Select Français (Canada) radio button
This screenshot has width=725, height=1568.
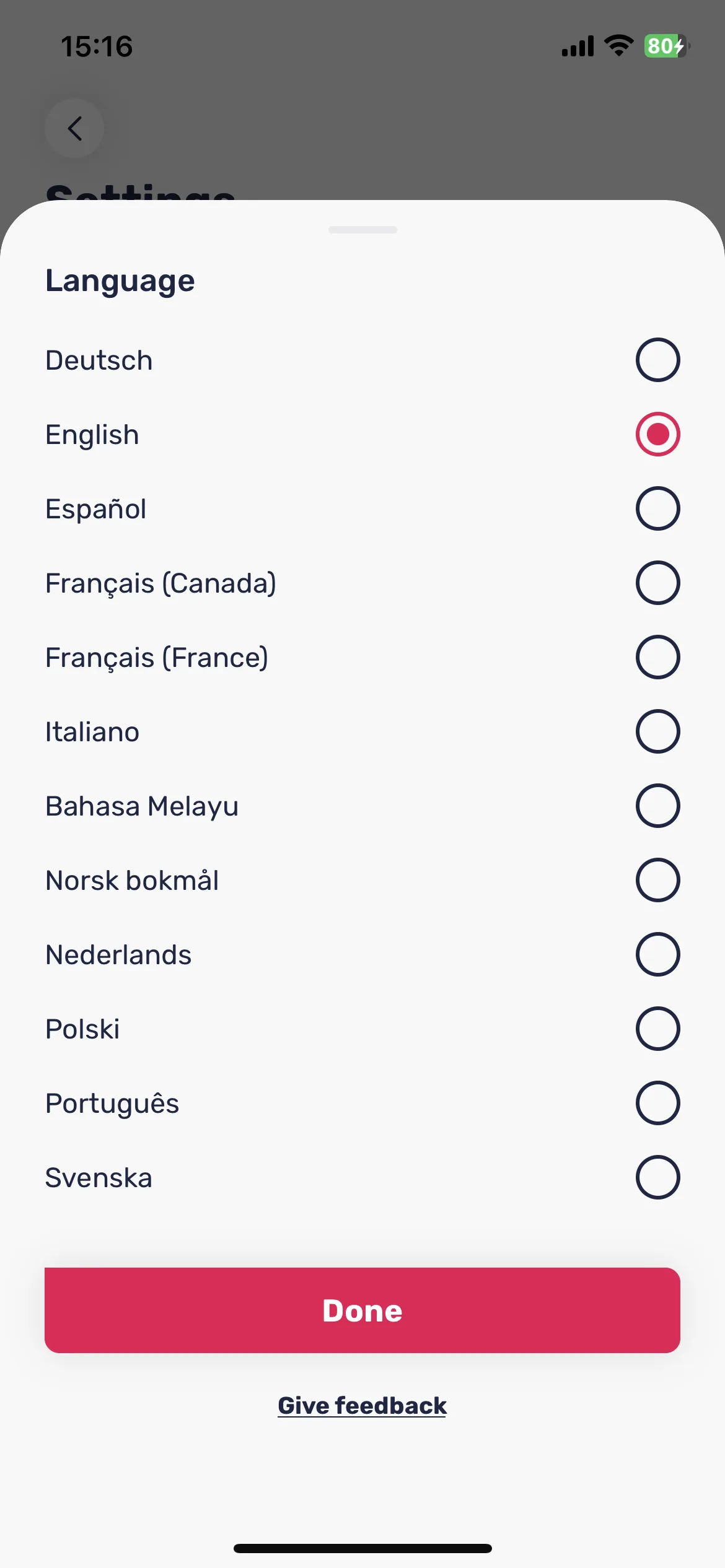click(657, 583)
